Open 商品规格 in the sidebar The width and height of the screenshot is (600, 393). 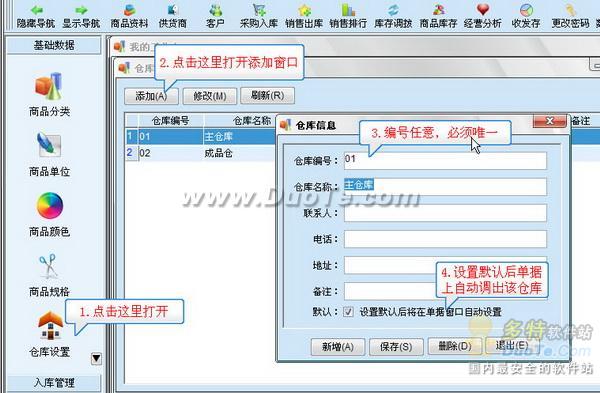coord(49,275)
